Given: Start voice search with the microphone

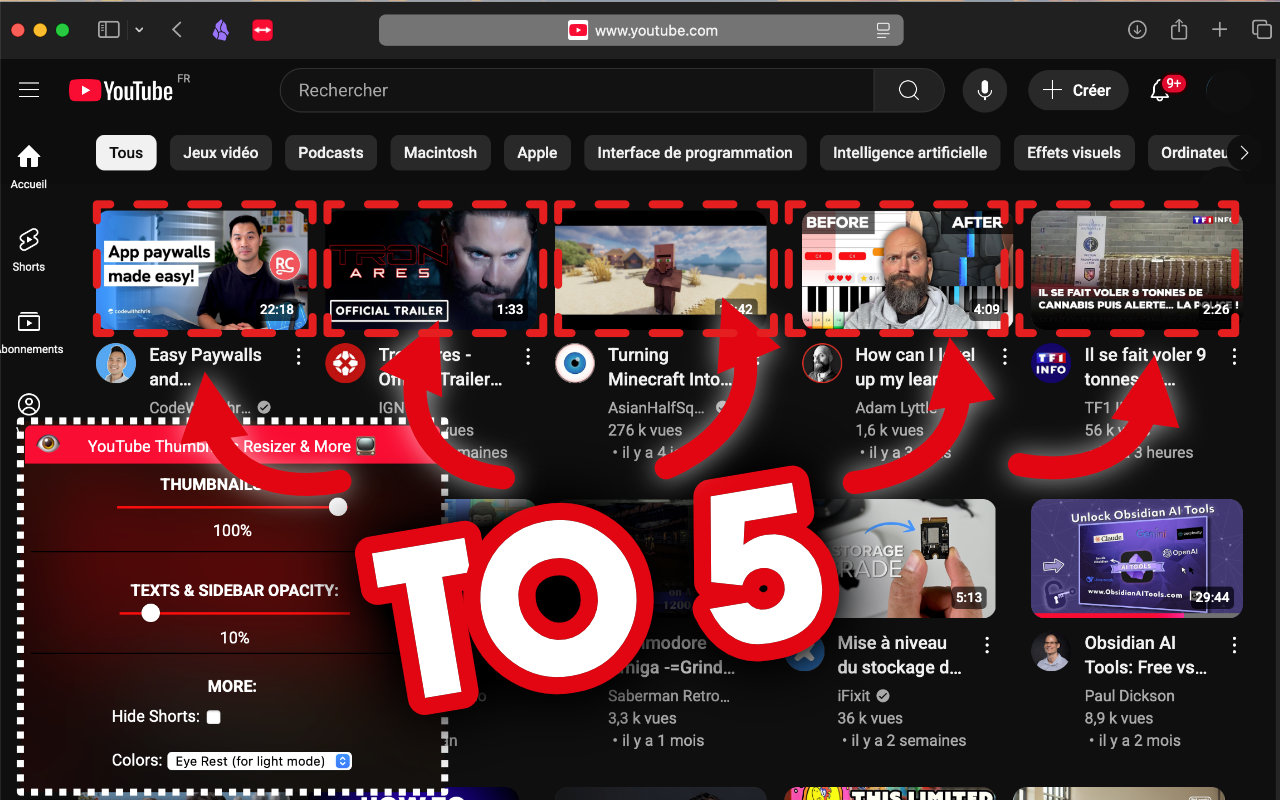Looking at the screenshot, I should tap(985, 90).
